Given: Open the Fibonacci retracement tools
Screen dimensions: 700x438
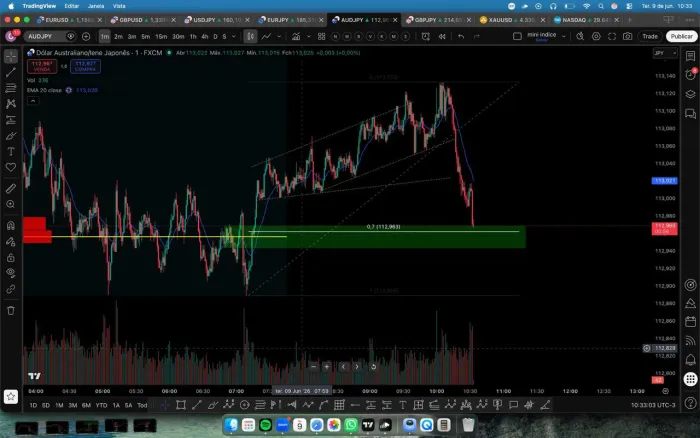Looking at the screenshot, I should point(11,88).
